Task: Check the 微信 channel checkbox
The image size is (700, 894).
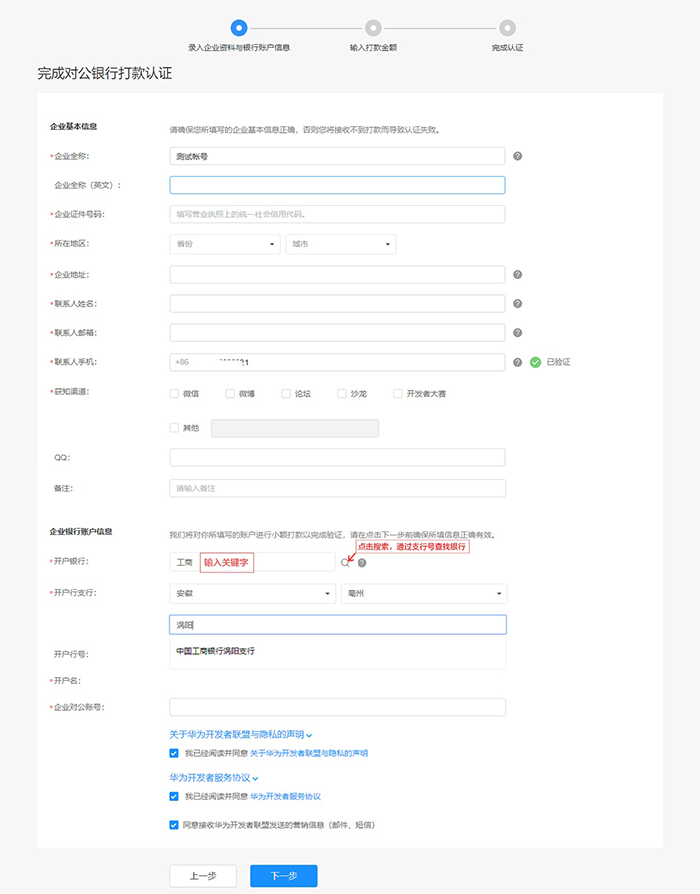Action: pos(175,393)
